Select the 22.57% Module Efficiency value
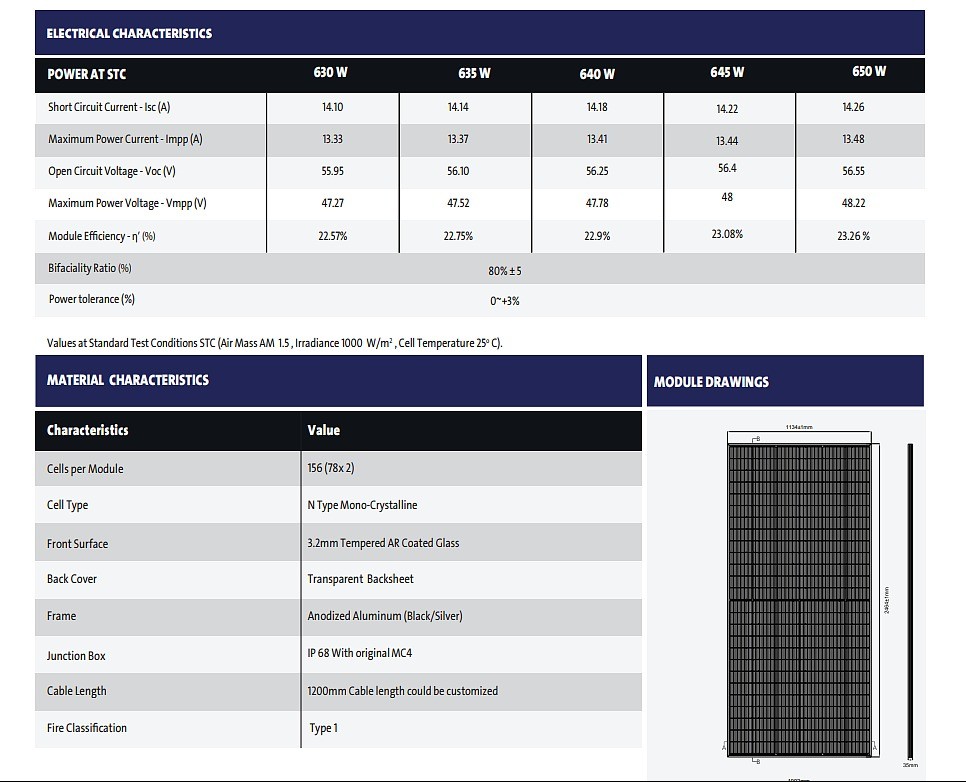This screenshot has height=782, width=966. tap(332, 236)
